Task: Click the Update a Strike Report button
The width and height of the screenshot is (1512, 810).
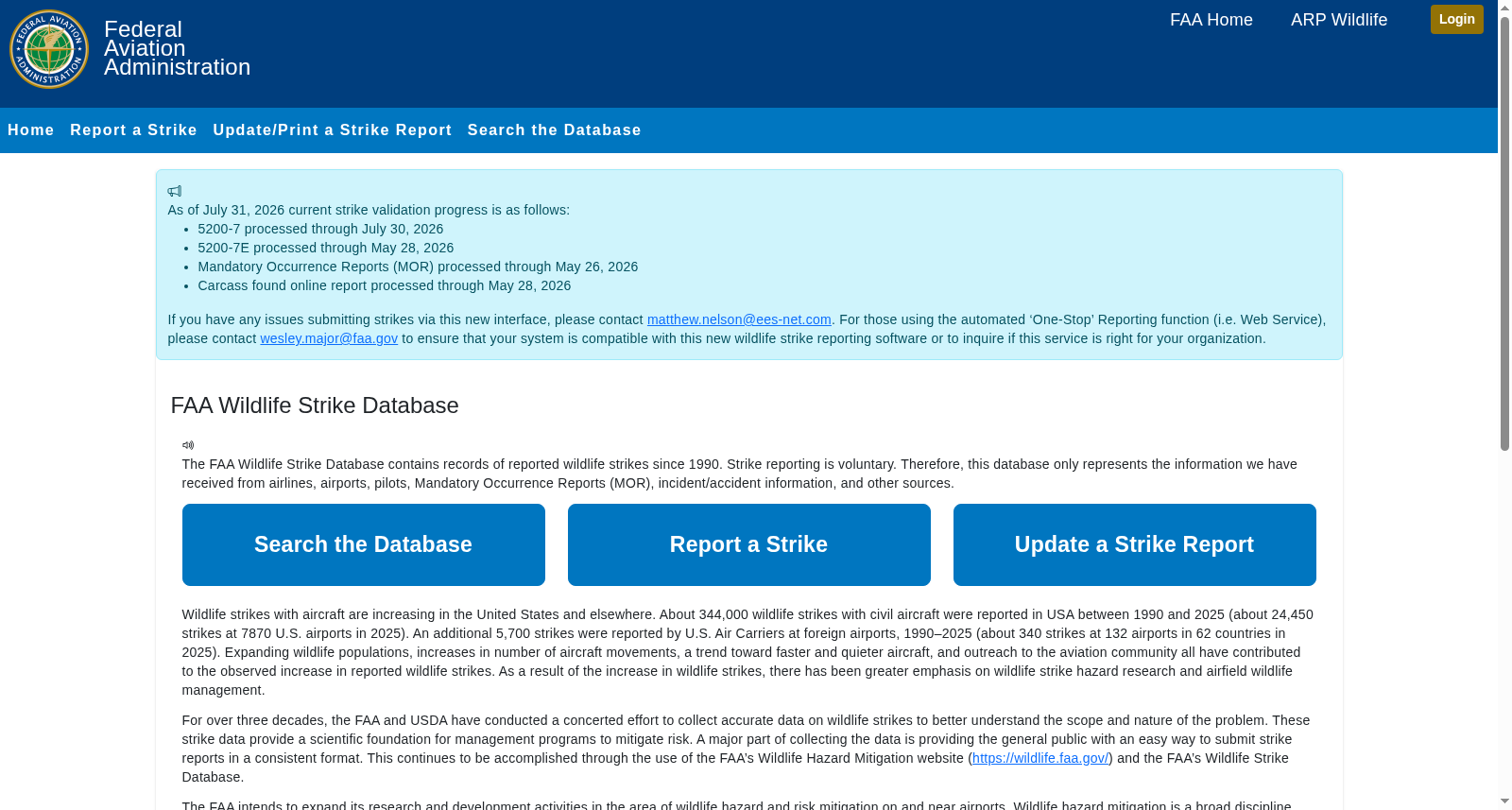Action: [x=1135, y=544]
